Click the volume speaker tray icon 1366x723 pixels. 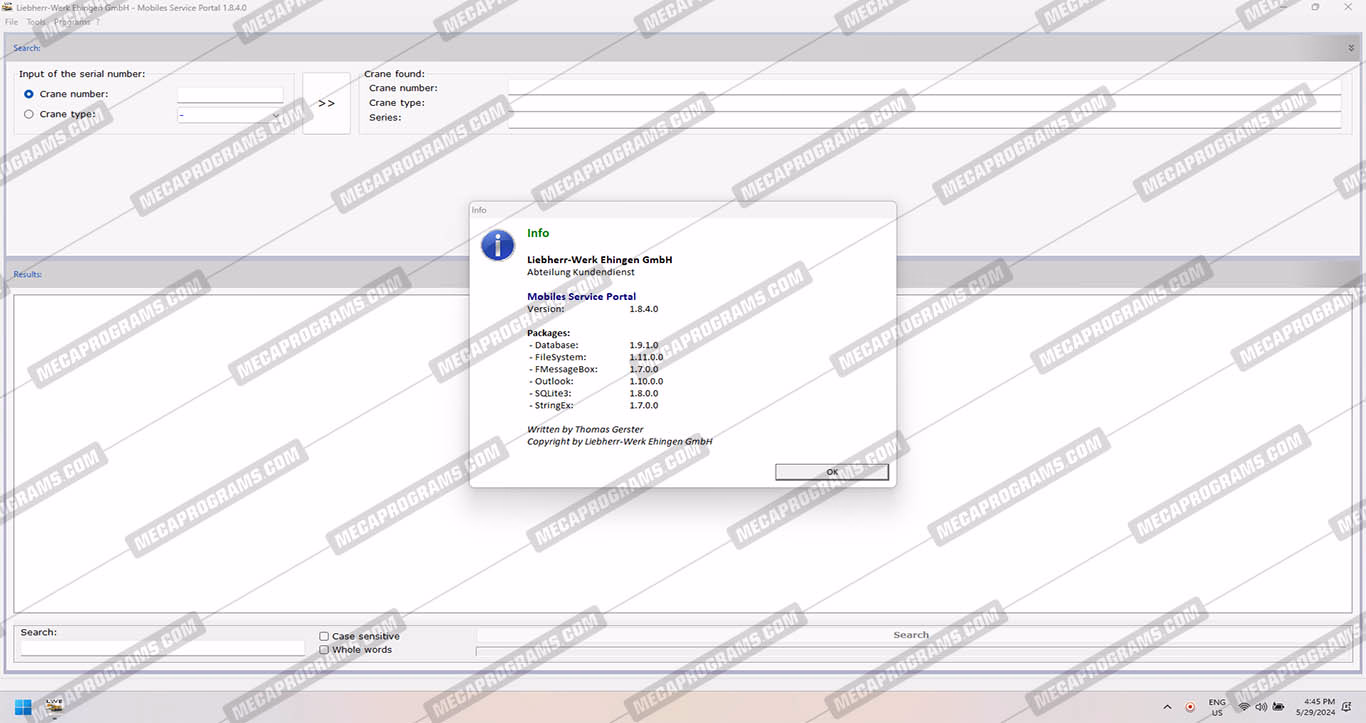pos(1261,707)
